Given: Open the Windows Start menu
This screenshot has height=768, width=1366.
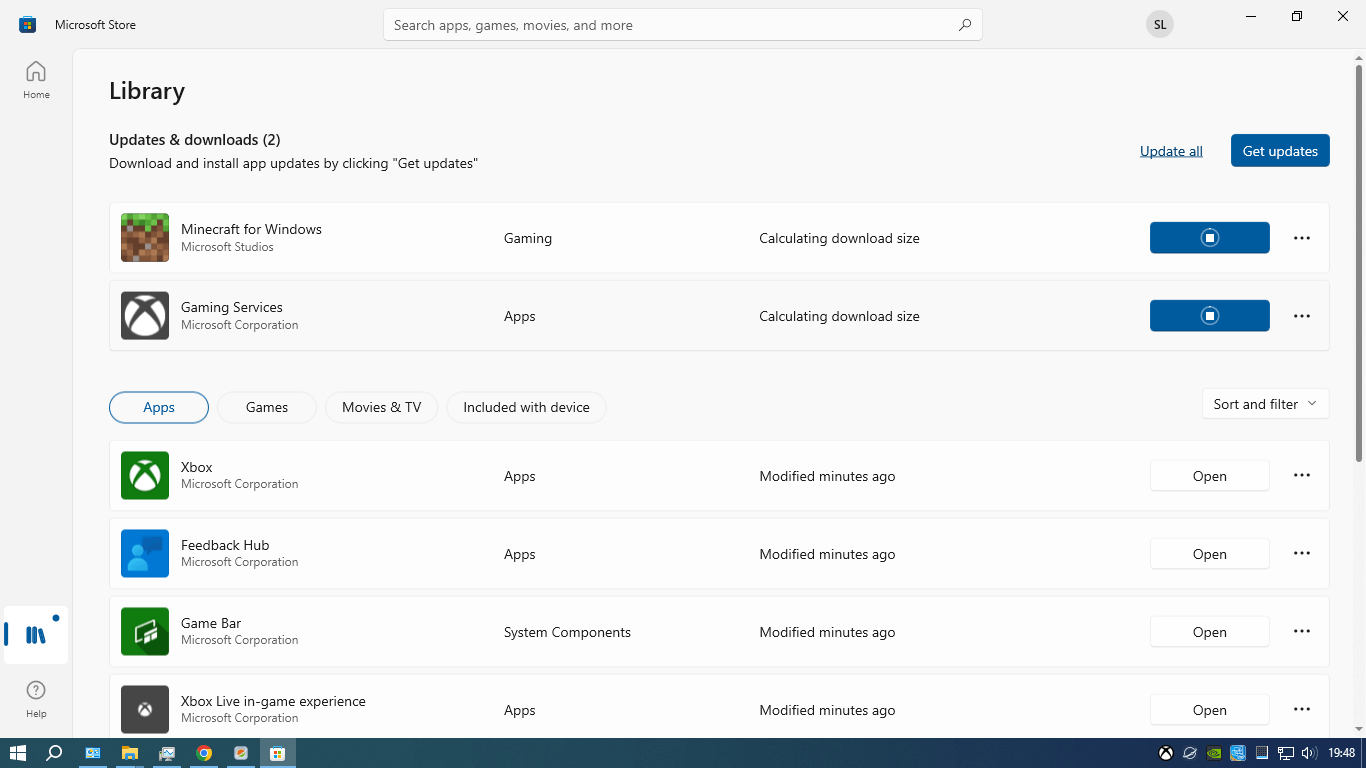Looking at the screenshot, I should 18,753.
